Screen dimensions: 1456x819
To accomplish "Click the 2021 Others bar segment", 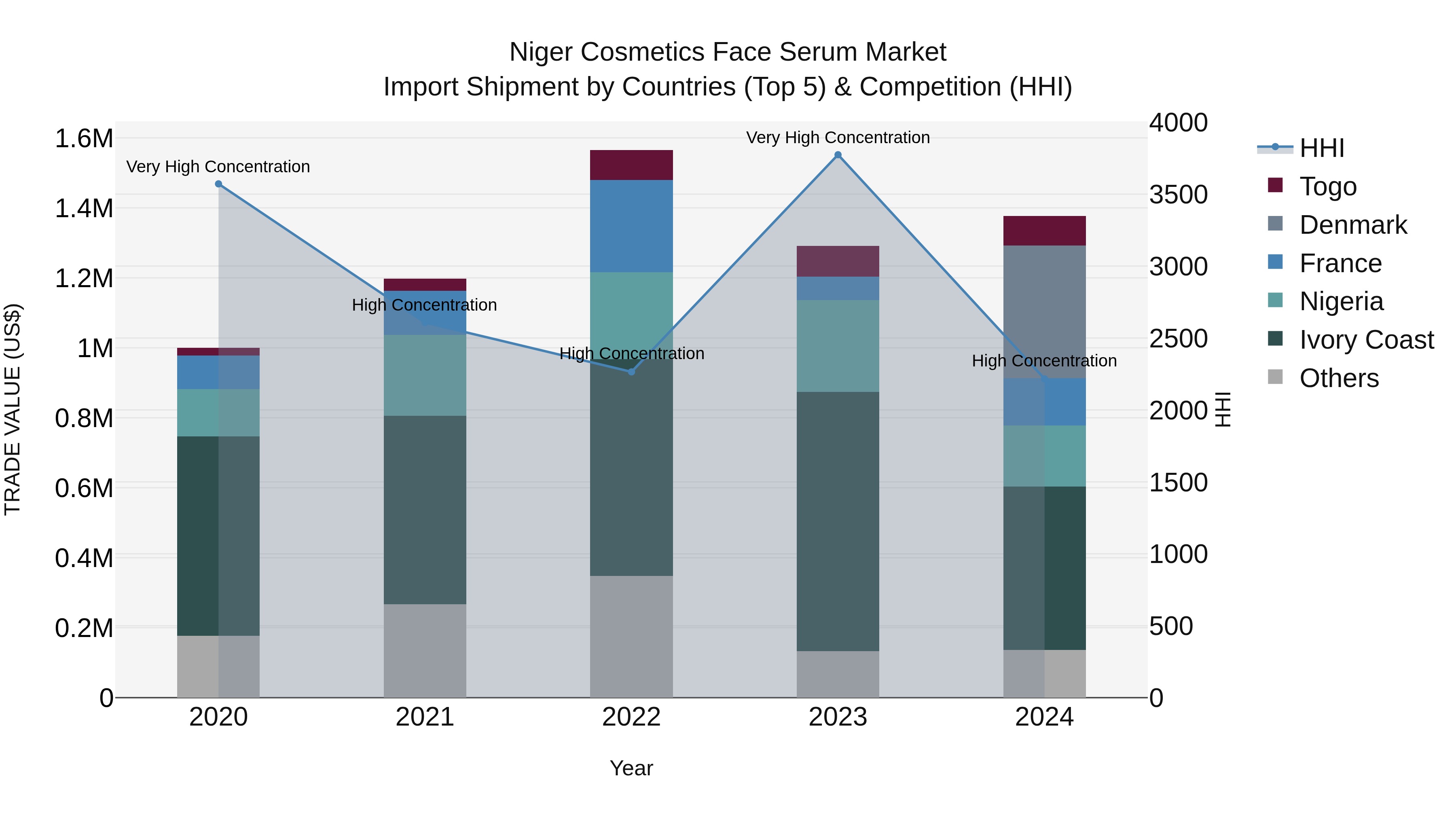I will pyautogui.click(x=425, y=651).
